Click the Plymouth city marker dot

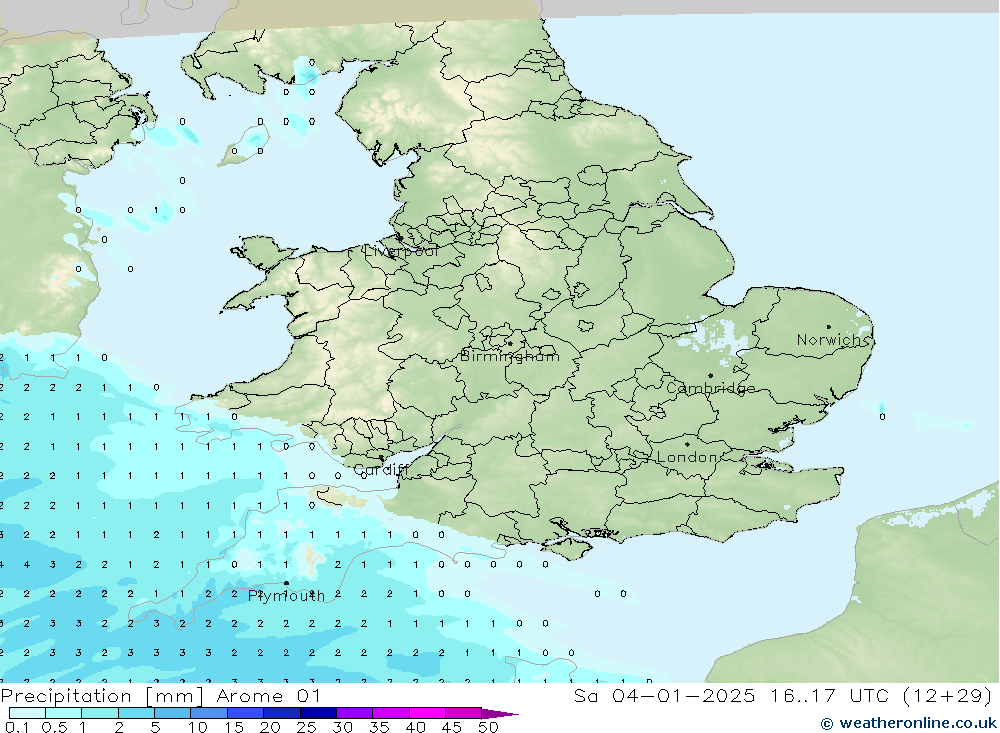point(286,583)
